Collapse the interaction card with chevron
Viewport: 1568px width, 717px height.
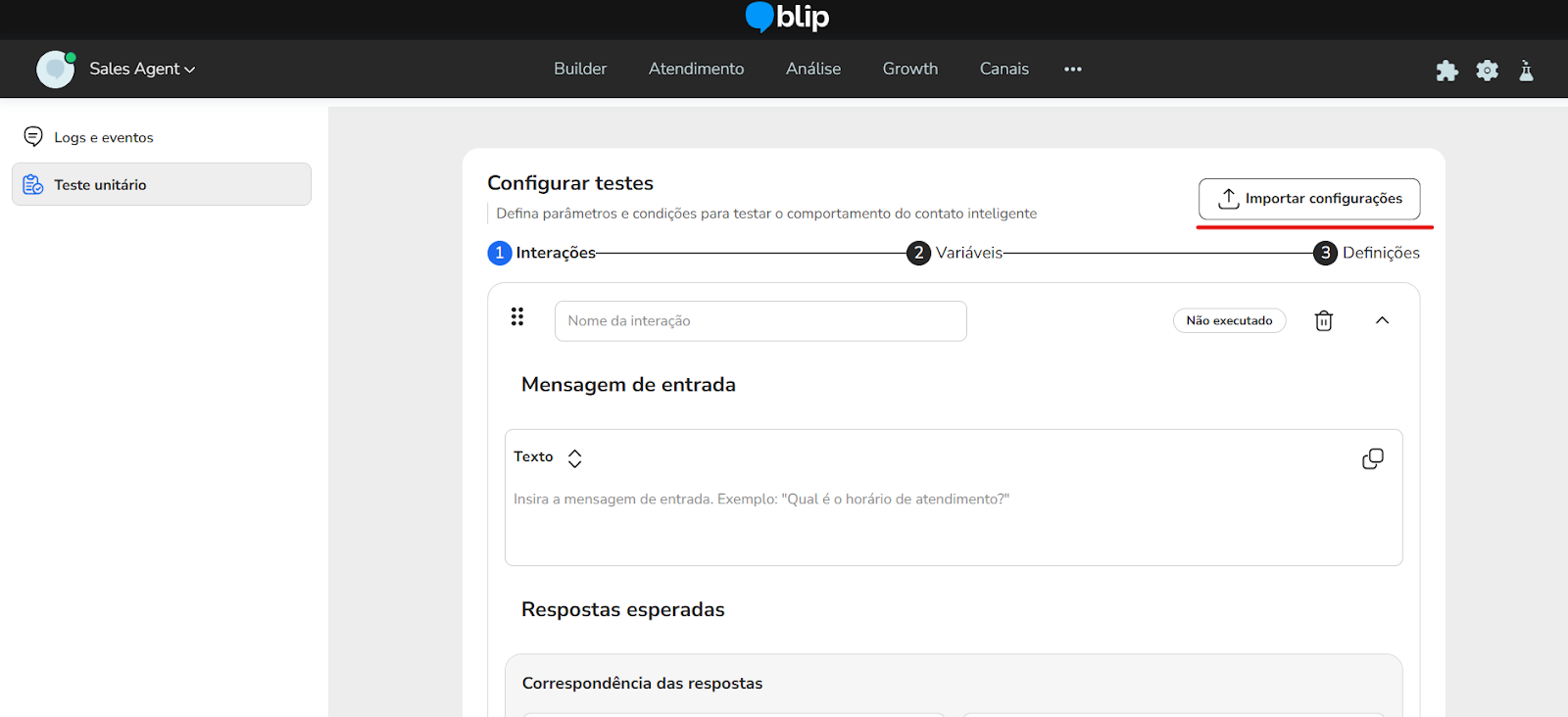pyautogui.click(x=1382, y=320)
